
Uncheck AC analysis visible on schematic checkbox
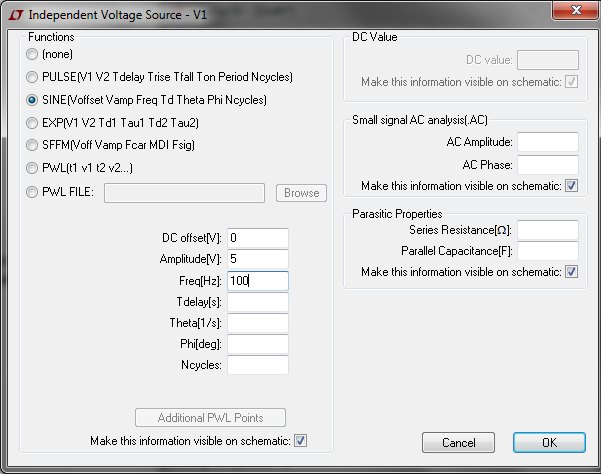pos(571,186)
